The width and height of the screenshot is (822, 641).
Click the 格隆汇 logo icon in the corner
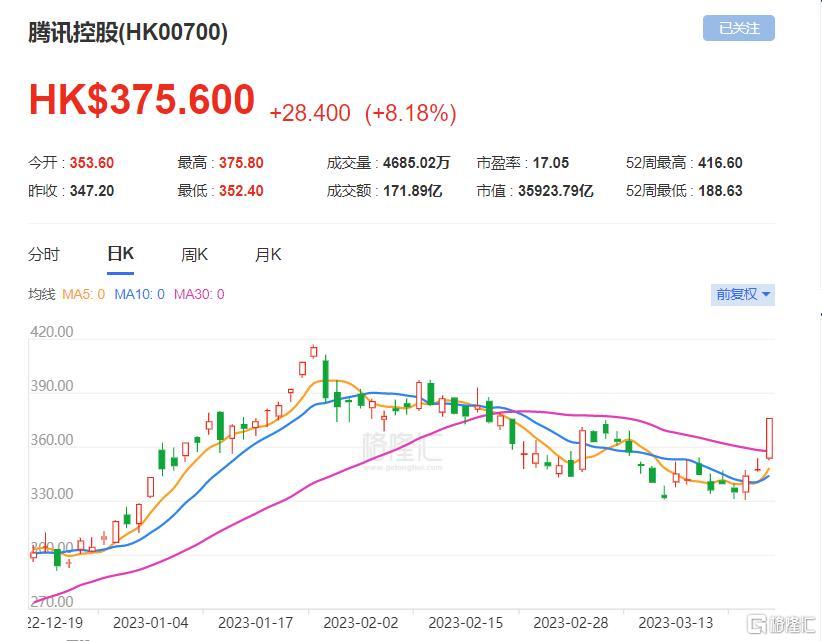[758, 624]
